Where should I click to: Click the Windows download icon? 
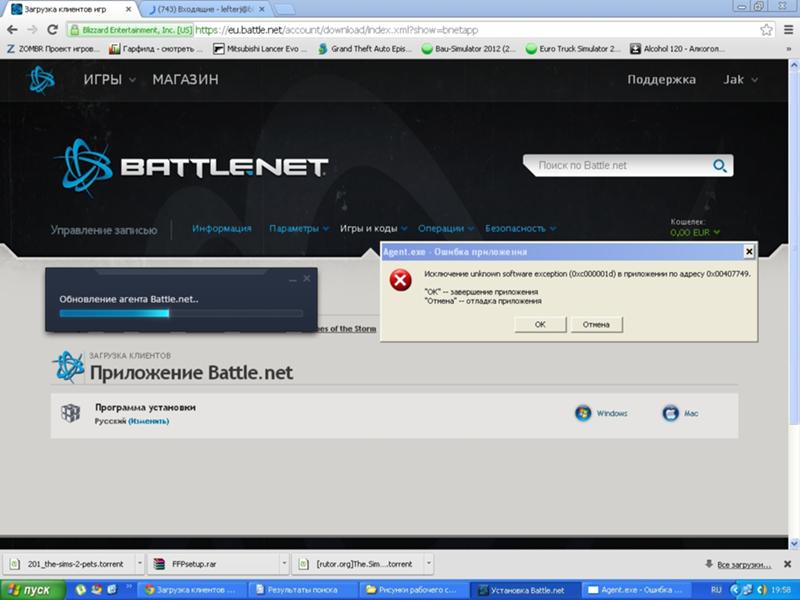tap(583, 413)
